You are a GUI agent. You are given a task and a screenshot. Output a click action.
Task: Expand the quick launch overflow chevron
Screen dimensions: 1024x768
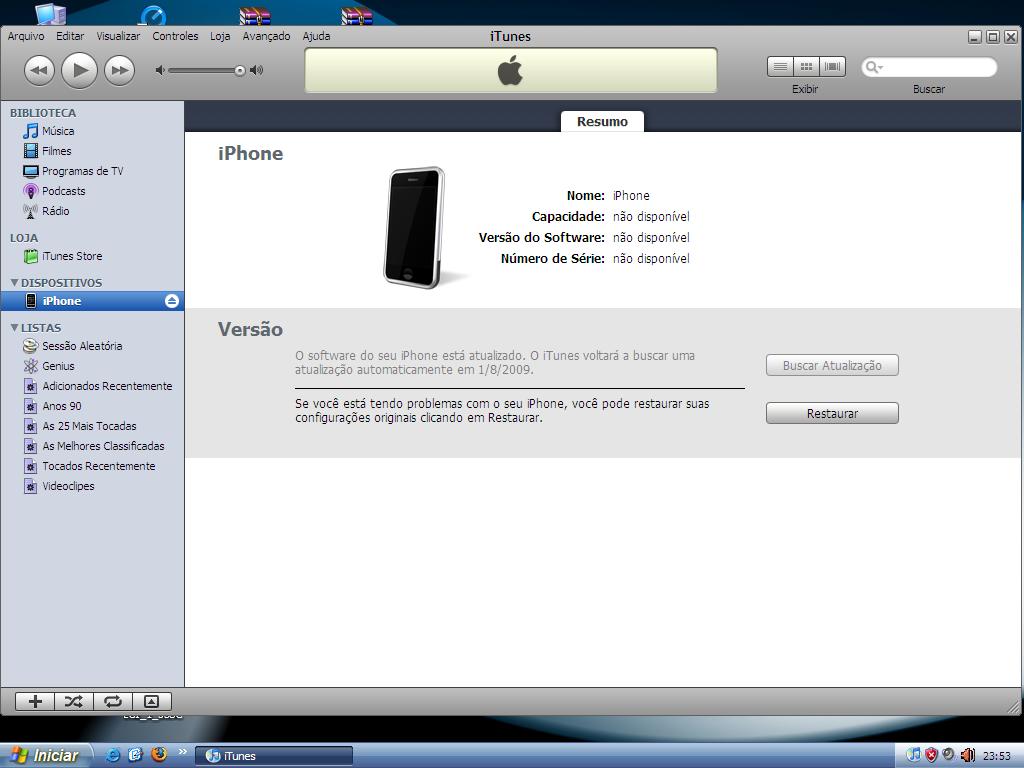[x=182, y=752]
